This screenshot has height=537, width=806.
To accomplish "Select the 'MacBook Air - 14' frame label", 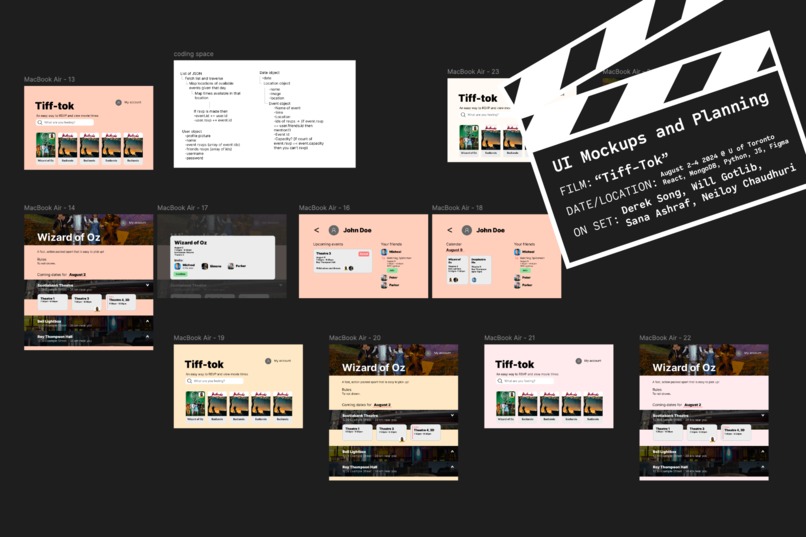I will [x=49, y=208].
